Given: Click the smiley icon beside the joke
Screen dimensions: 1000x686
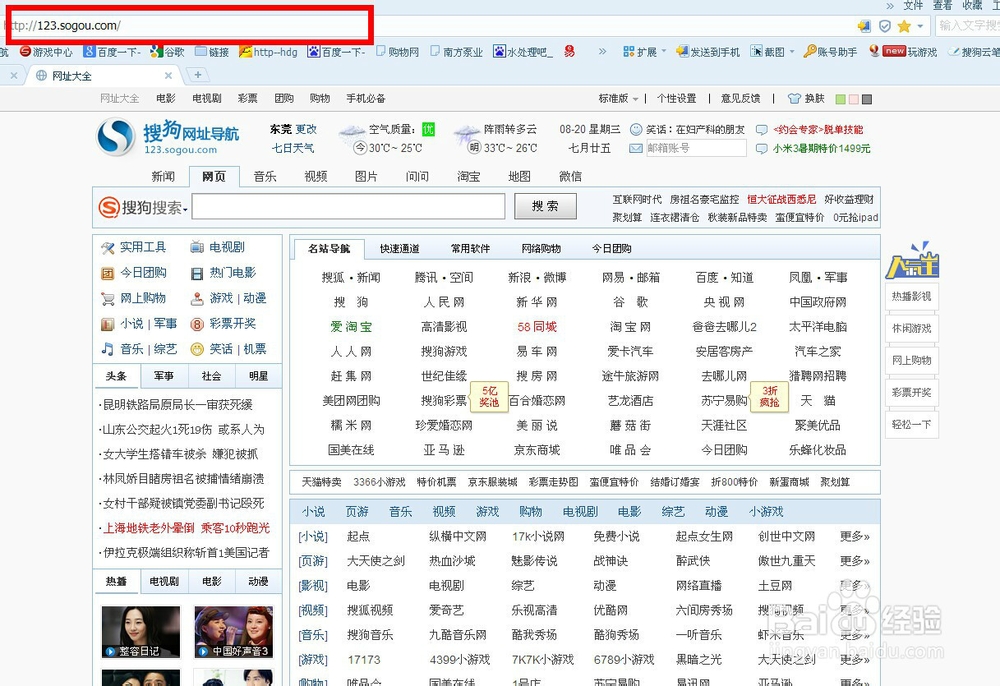Looking at the screenshot, I should click(636, 129).
